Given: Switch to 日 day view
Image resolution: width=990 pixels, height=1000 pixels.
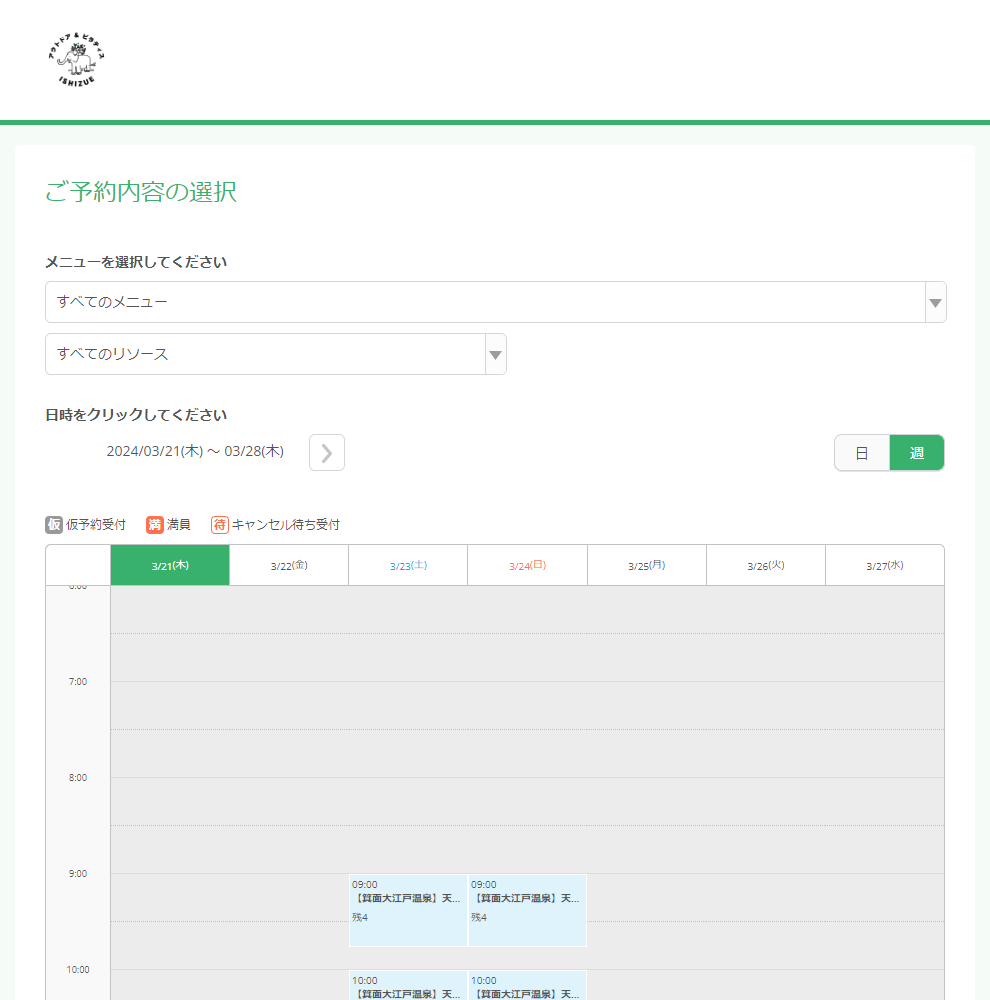Looking at the screenshot, I should click(862, 453).
